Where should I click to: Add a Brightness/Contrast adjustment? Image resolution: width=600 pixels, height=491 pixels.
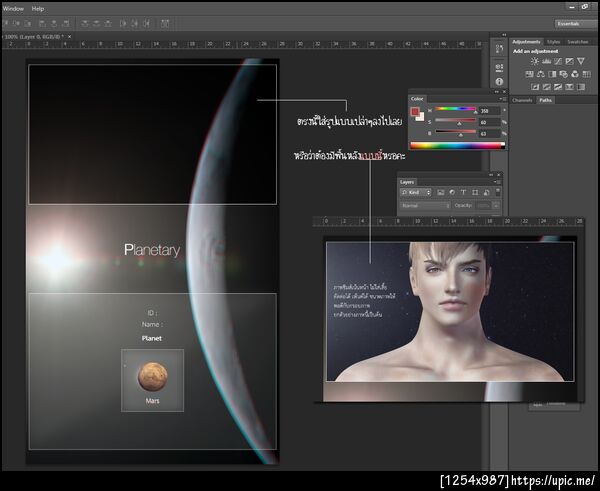click(535, 61)
